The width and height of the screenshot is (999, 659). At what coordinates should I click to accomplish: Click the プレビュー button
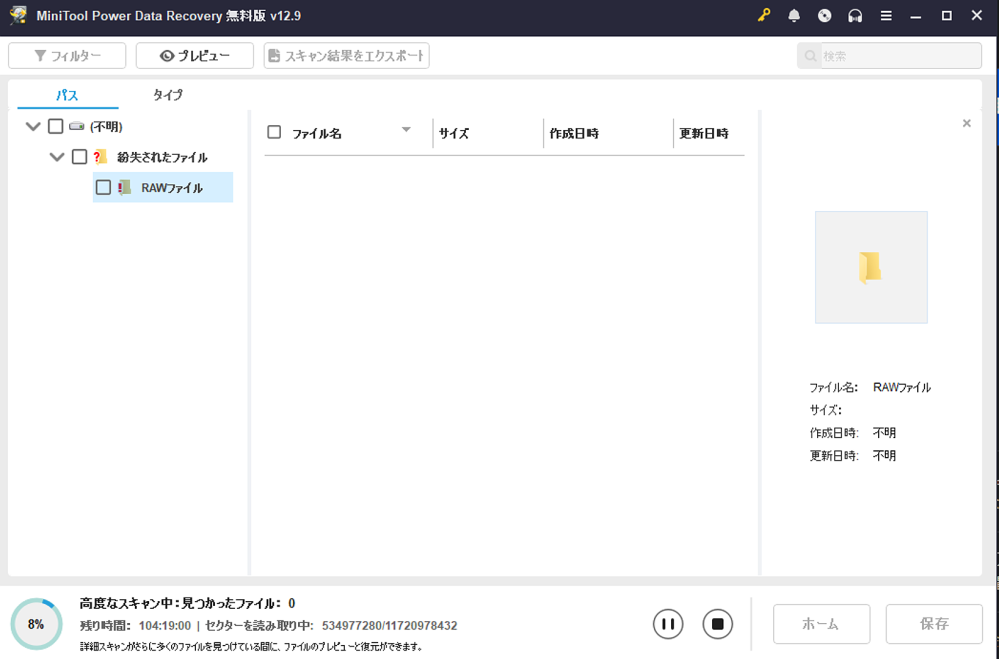point(194,56)
